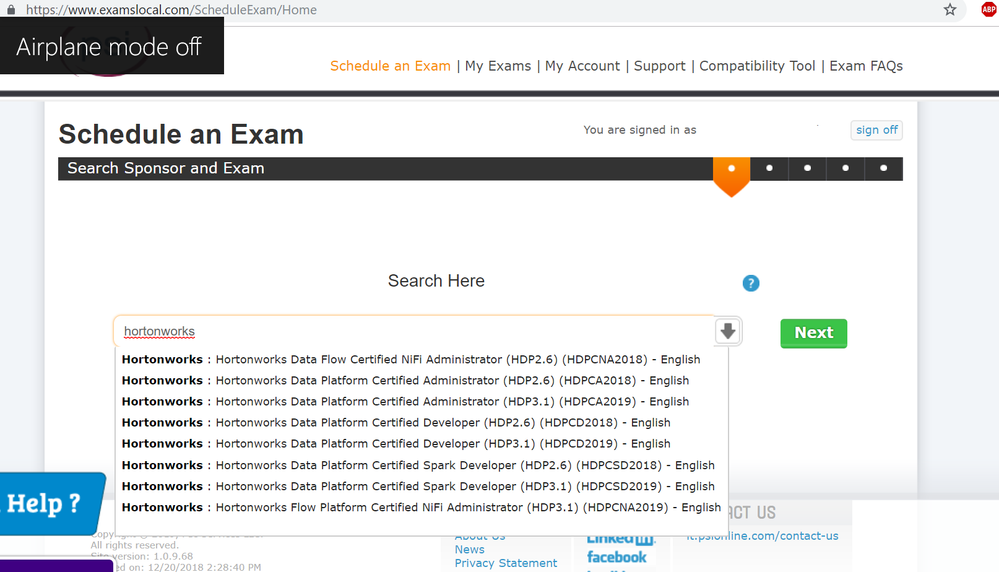
Task: Open the Exam FAQs page
Action: coord(866,66)
